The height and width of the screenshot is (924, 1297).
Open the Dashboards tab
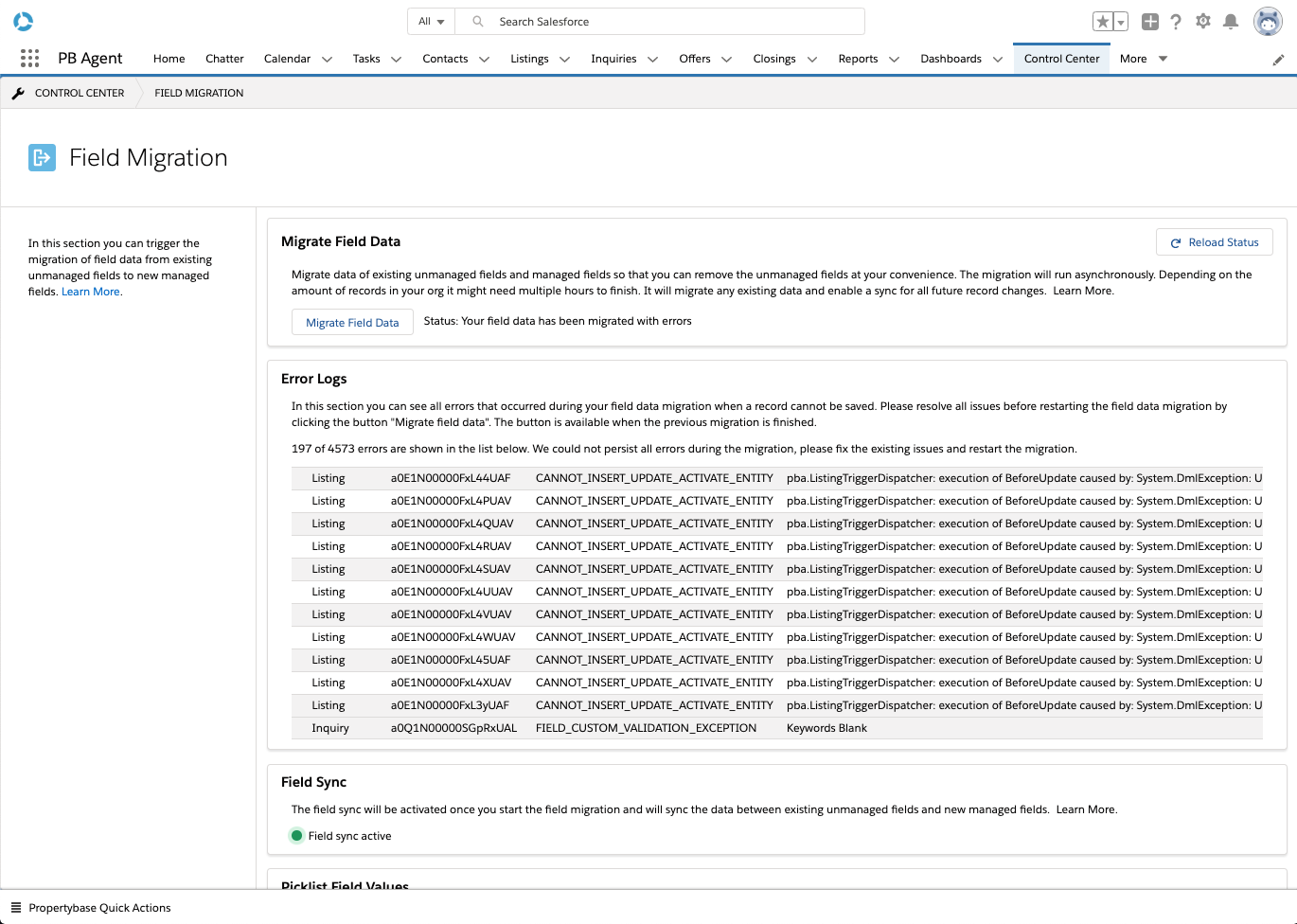[951, 59]
